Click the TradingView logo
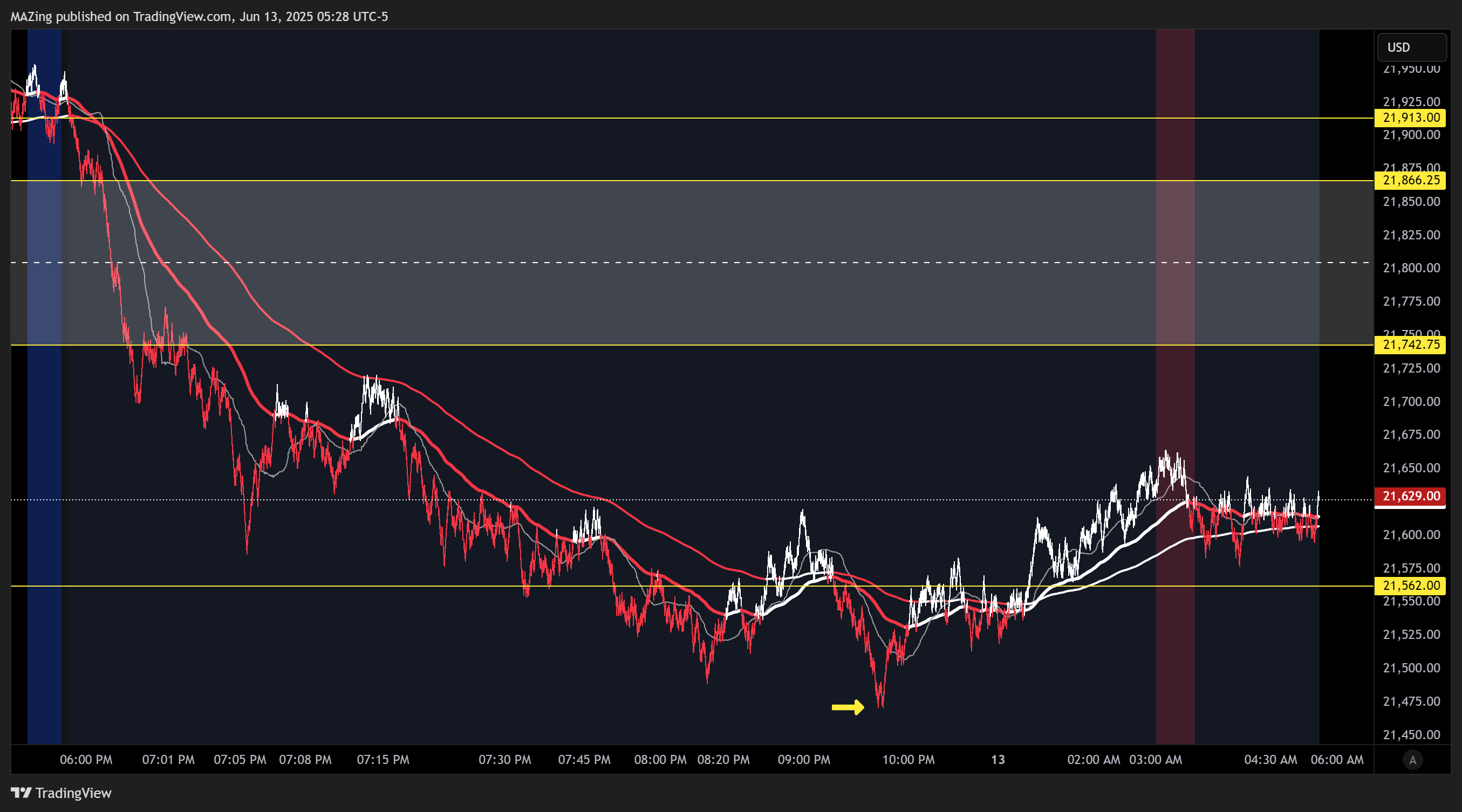This screenshot has width=1462, height=812. pos(22,793)
